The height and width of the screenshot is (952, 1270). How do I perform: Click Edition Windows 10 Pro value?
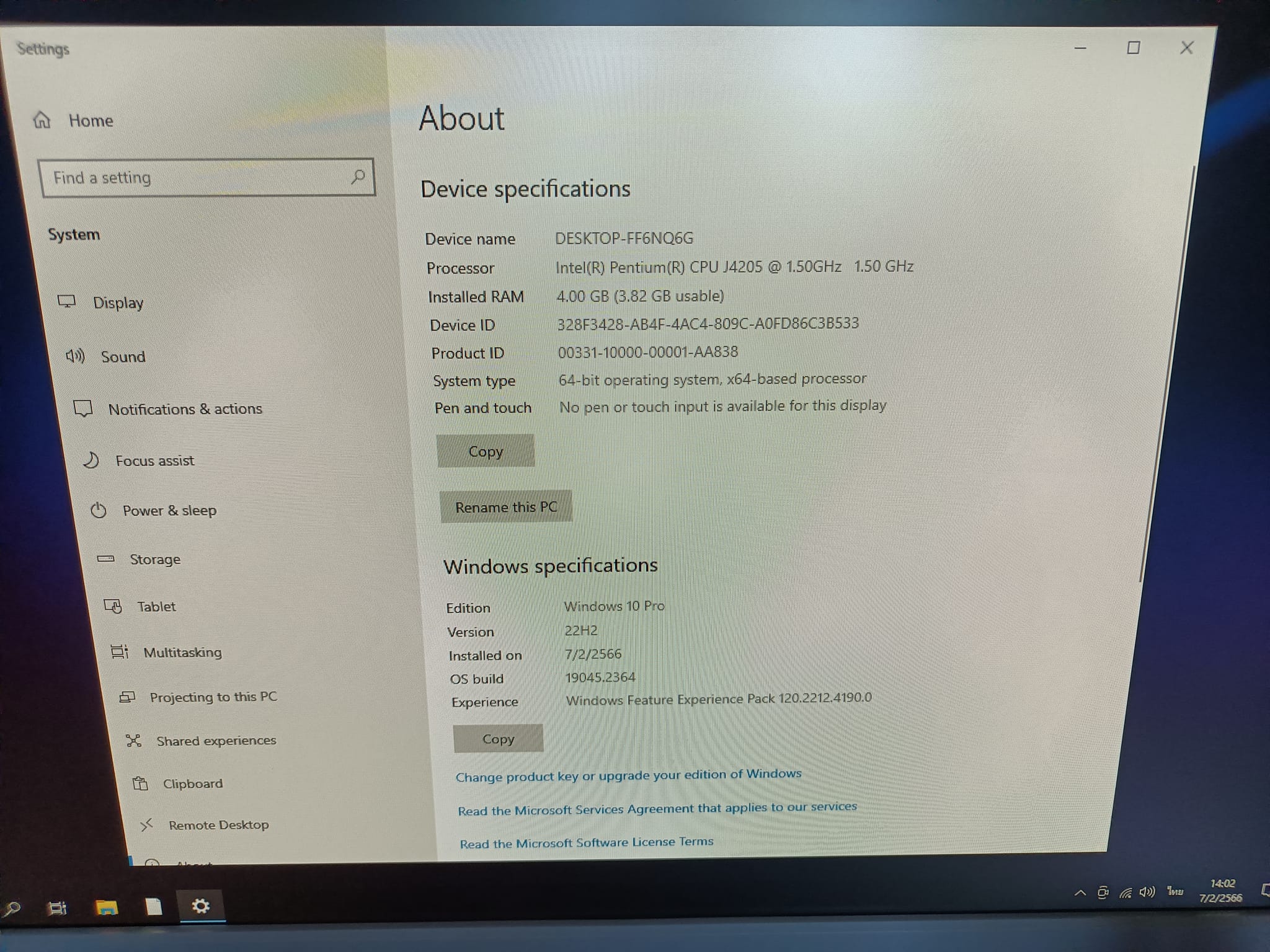click(614, 606)
